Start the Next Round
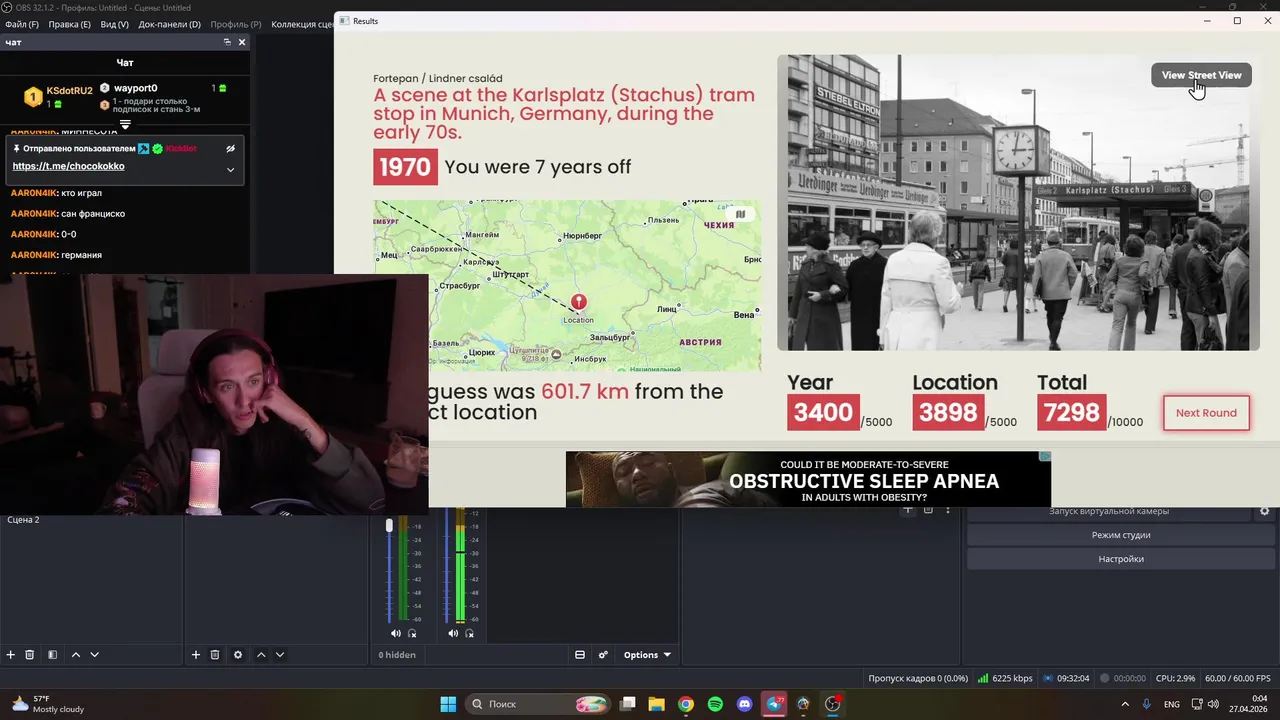The width and height of the screenshot is (1280, 720). (x=1206, y=413)
